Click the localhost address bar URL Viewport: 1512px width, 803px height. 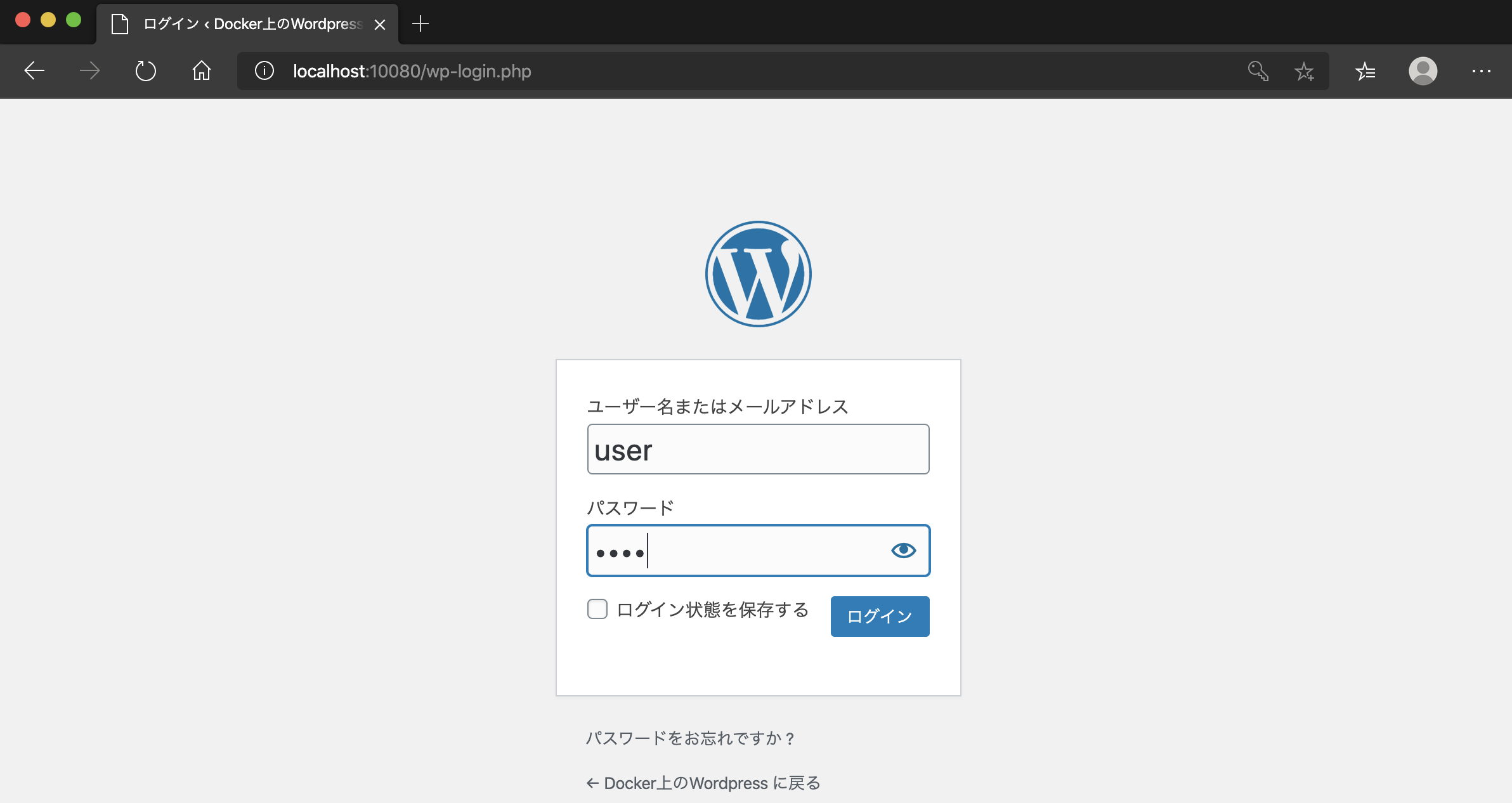coord(412,71)
